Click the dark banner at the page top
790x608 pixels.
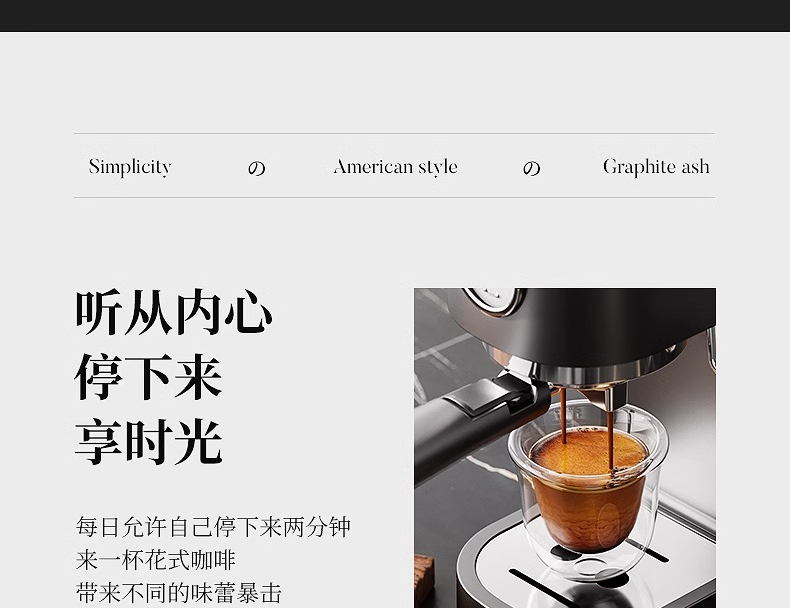click(x=395, y=15)
